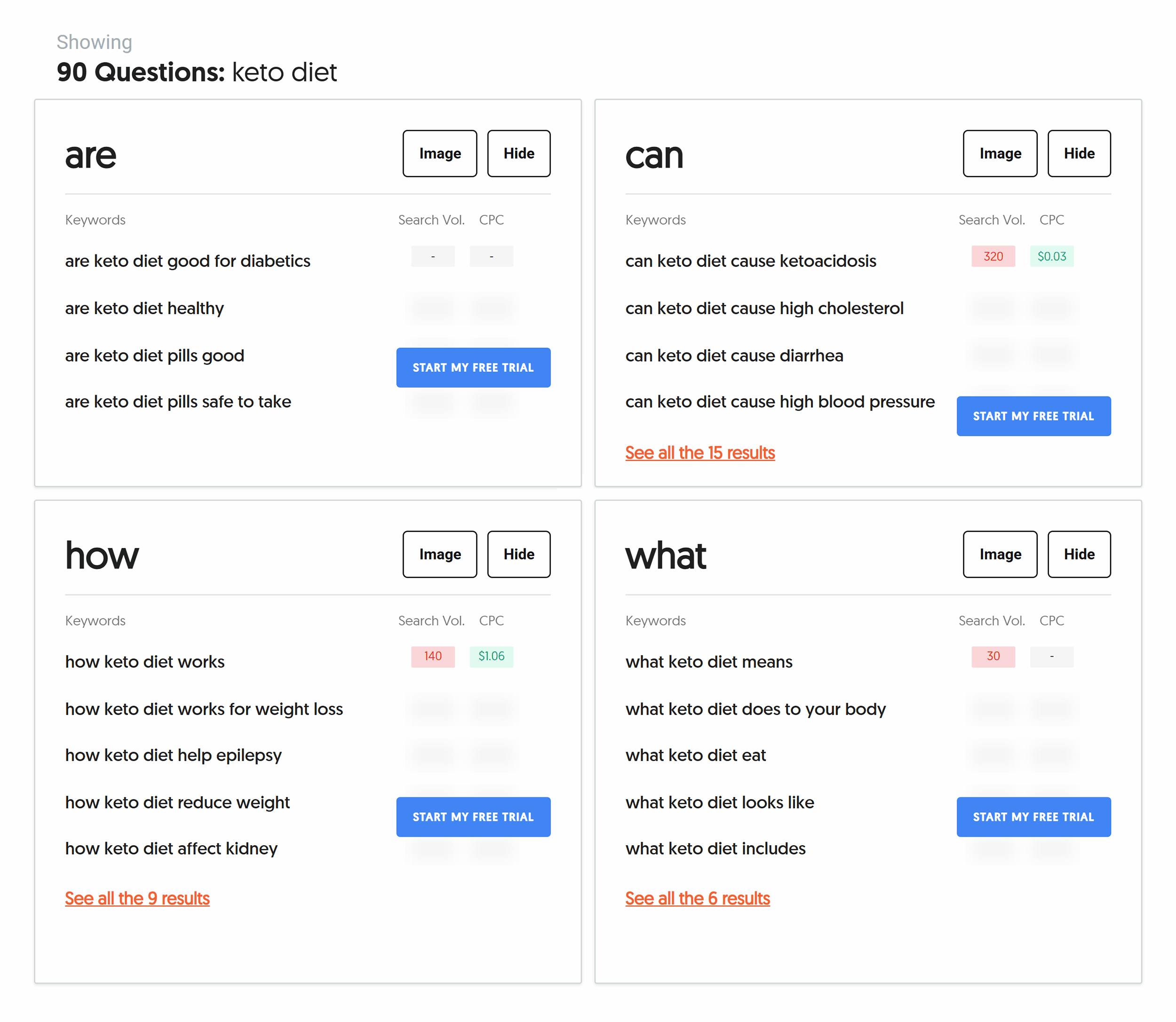Click the 'can' card heading
Screen dimensions: 1176x1022
coord(654,156)
